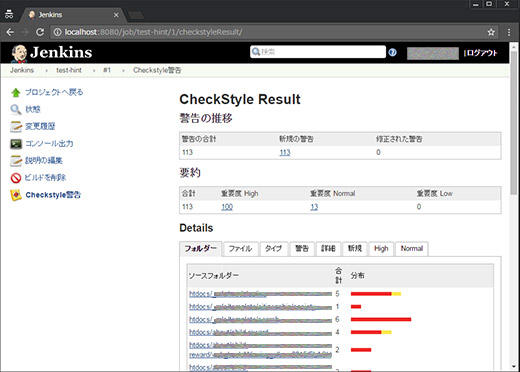Click the green arrow back-to-project icon
Viewport: 520px width, 372px height.
click(x=16, y=92)
